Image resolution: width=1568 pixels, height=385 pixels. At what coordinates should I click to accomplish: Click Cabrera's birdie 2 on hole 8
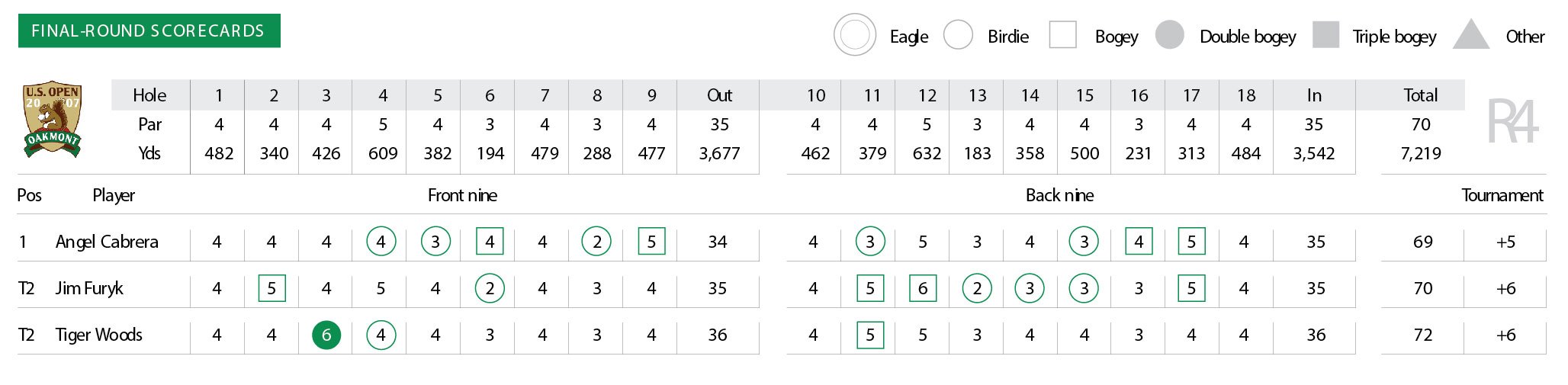[596, 242]
